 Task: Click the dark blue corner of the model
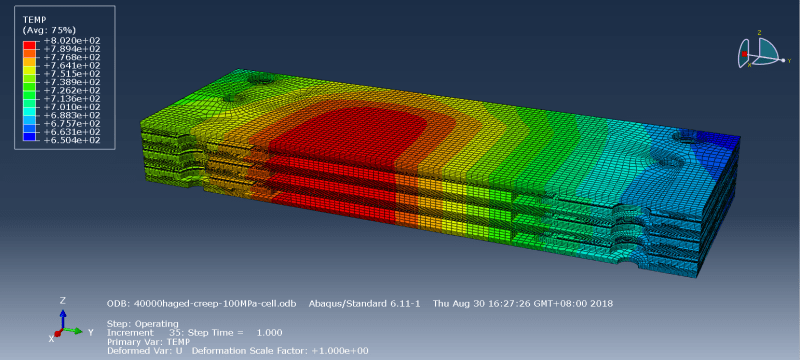pyautogui.click(x=719, y=138)
